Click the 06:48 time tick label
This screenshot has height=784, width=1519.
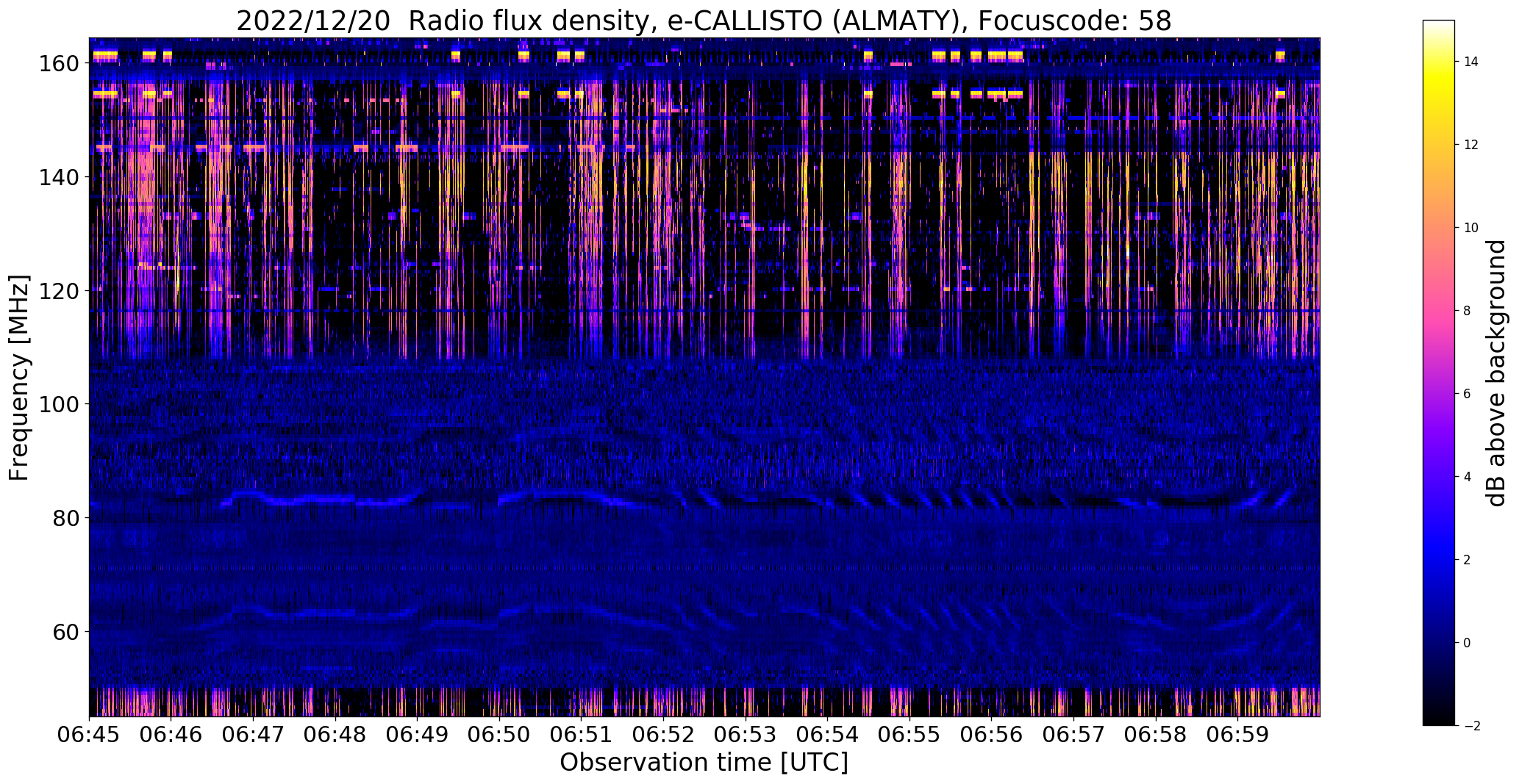click(335, 734)
